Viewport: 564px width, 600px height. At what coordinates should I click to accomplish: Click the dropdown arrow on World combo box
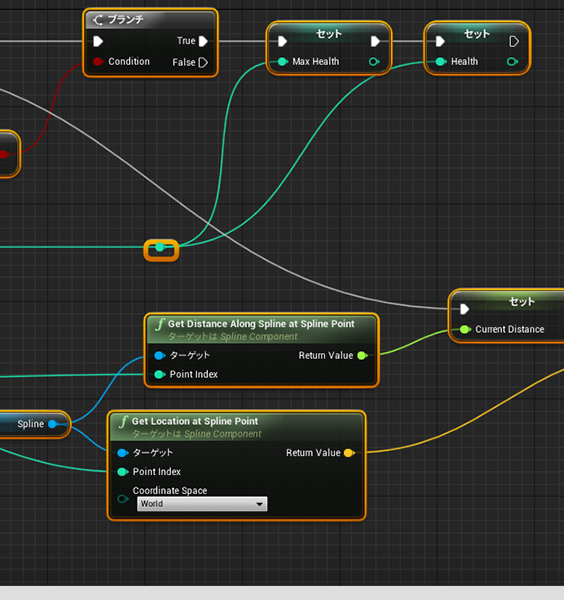coord(259,504)
